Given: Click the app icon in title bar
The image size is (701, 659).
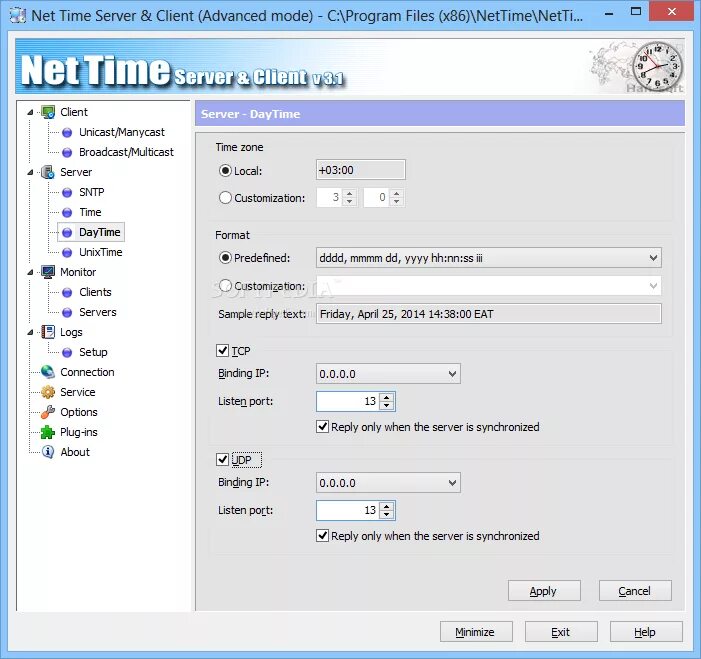Looking at the screenshot, I should click(x=18, y=15).
